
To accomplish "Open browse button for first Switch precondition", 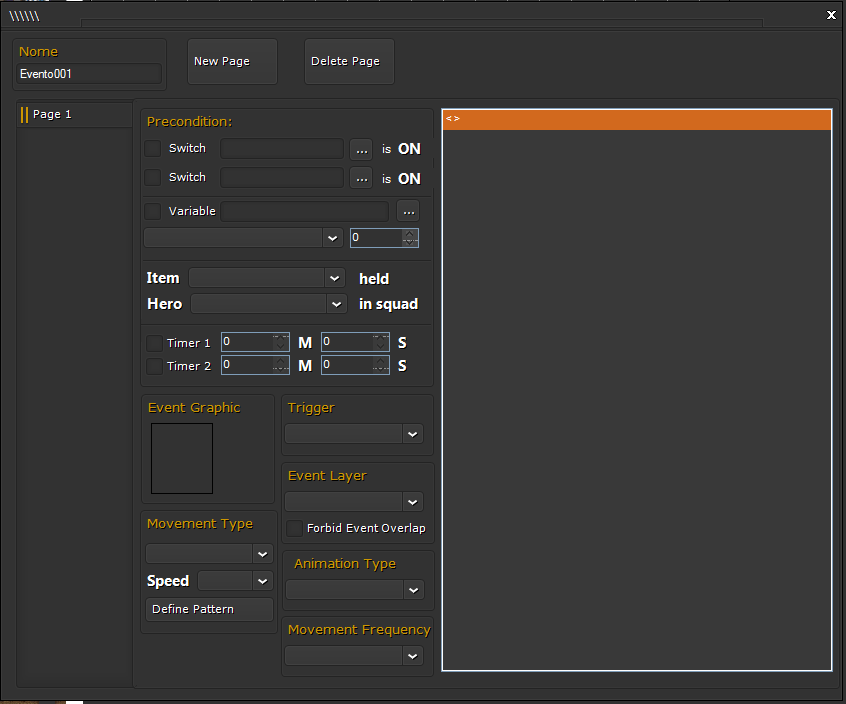I will tap(361, 149).
